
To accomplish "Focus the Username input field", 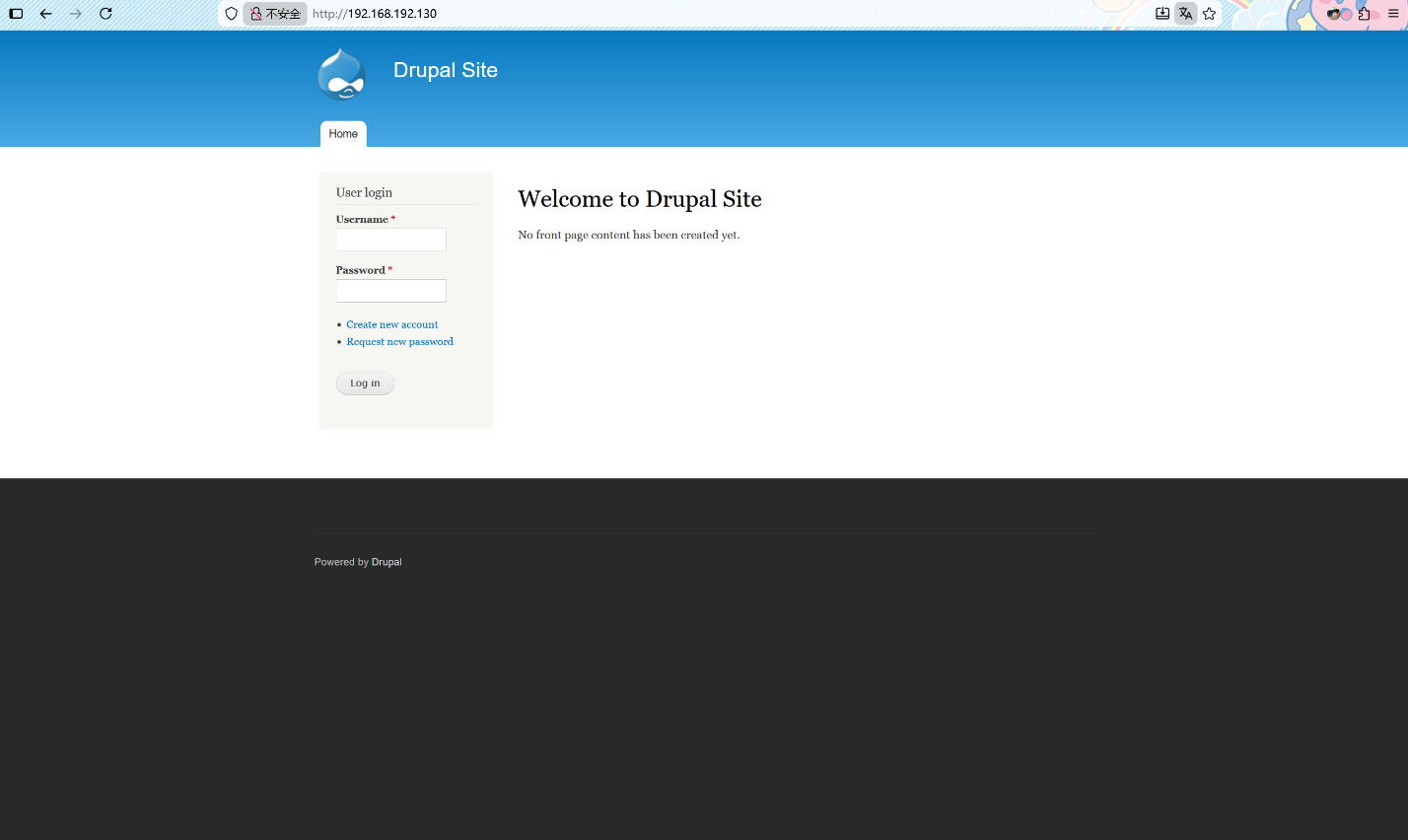I will [390, 240].
